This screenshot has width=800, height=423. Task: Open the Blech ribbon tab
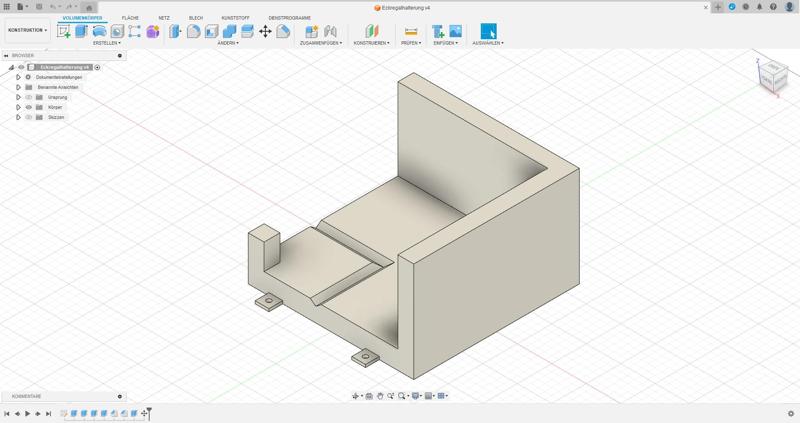196,18
